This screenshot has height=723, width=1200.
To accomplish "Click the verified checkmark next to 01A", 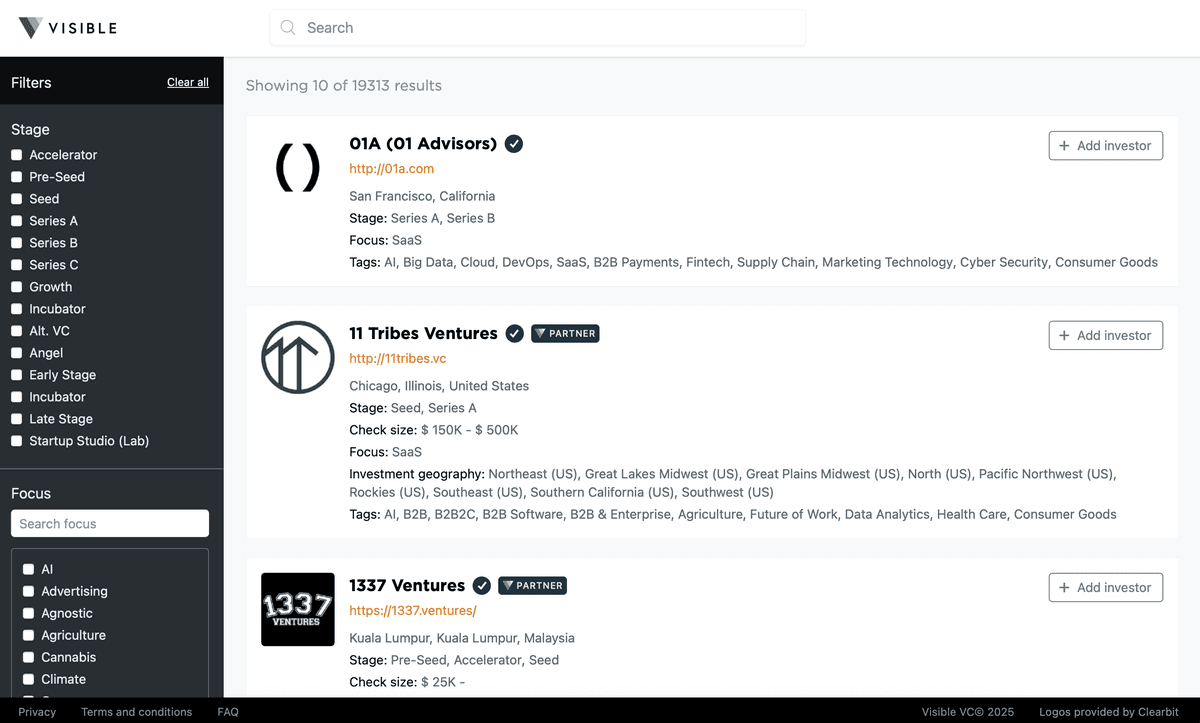I will coord(514,143).
